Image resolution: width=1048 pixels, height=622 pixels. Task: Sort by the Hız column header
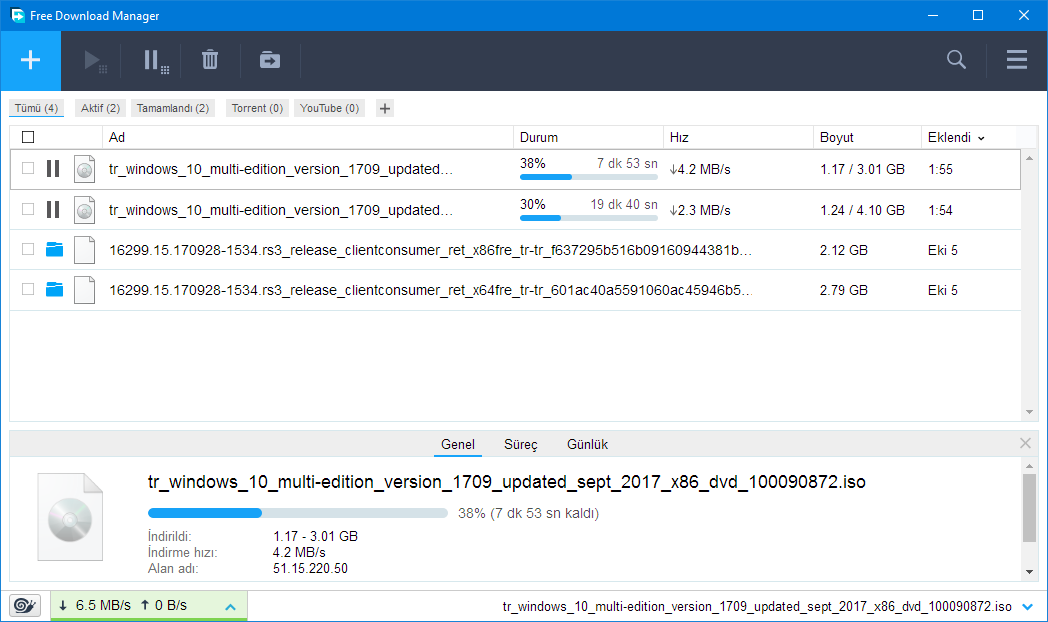(738, 137)
